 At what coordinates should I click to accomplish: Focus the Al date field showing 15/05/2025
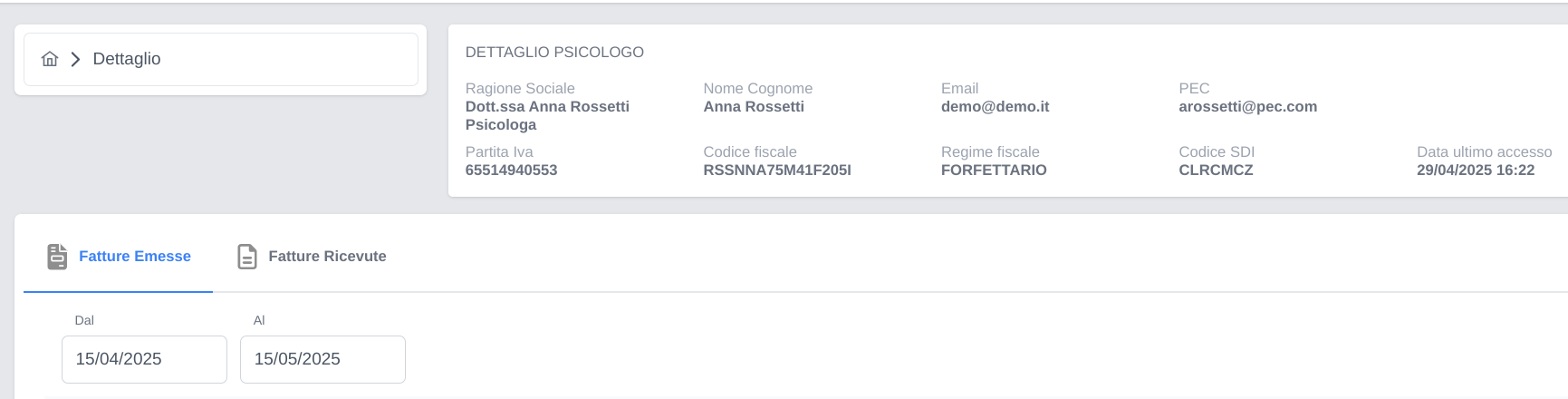pos(322,359)
